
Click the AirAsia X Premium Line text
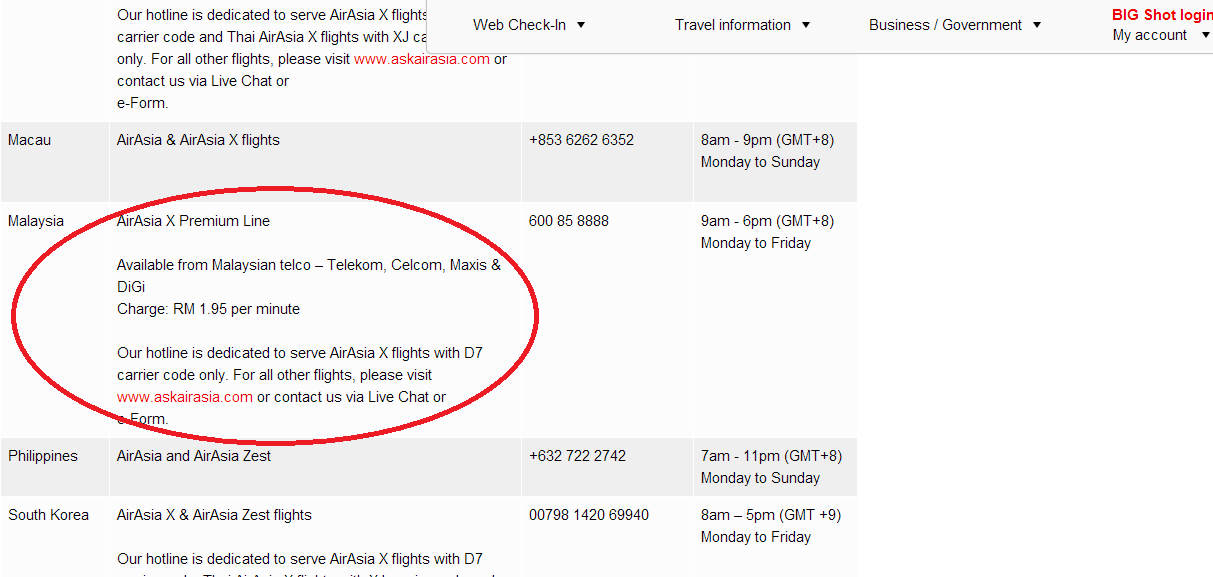click(193, 221)
